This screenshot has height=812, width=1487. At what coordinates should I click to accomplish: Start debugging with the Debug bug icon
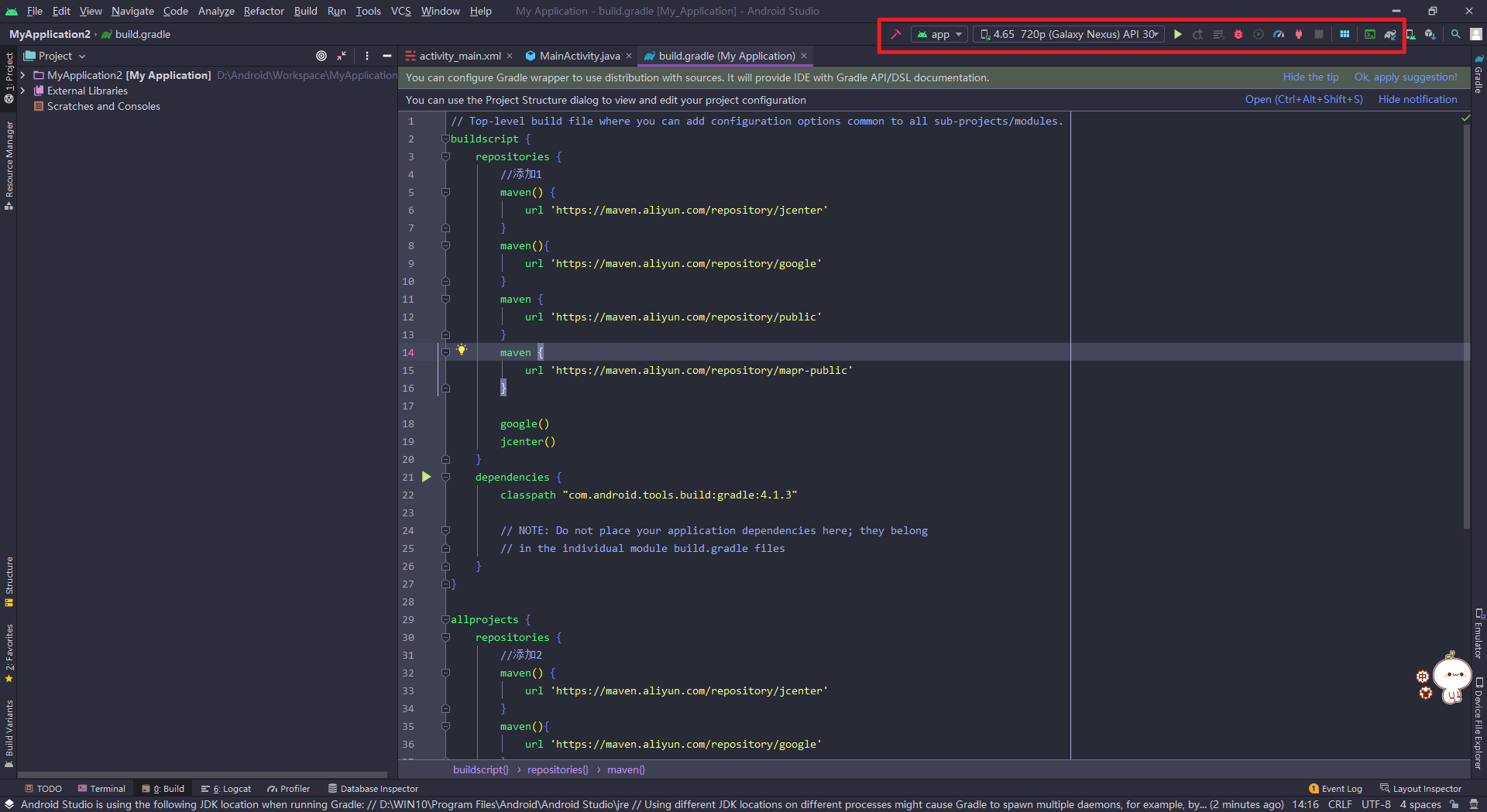[1238, 34]
